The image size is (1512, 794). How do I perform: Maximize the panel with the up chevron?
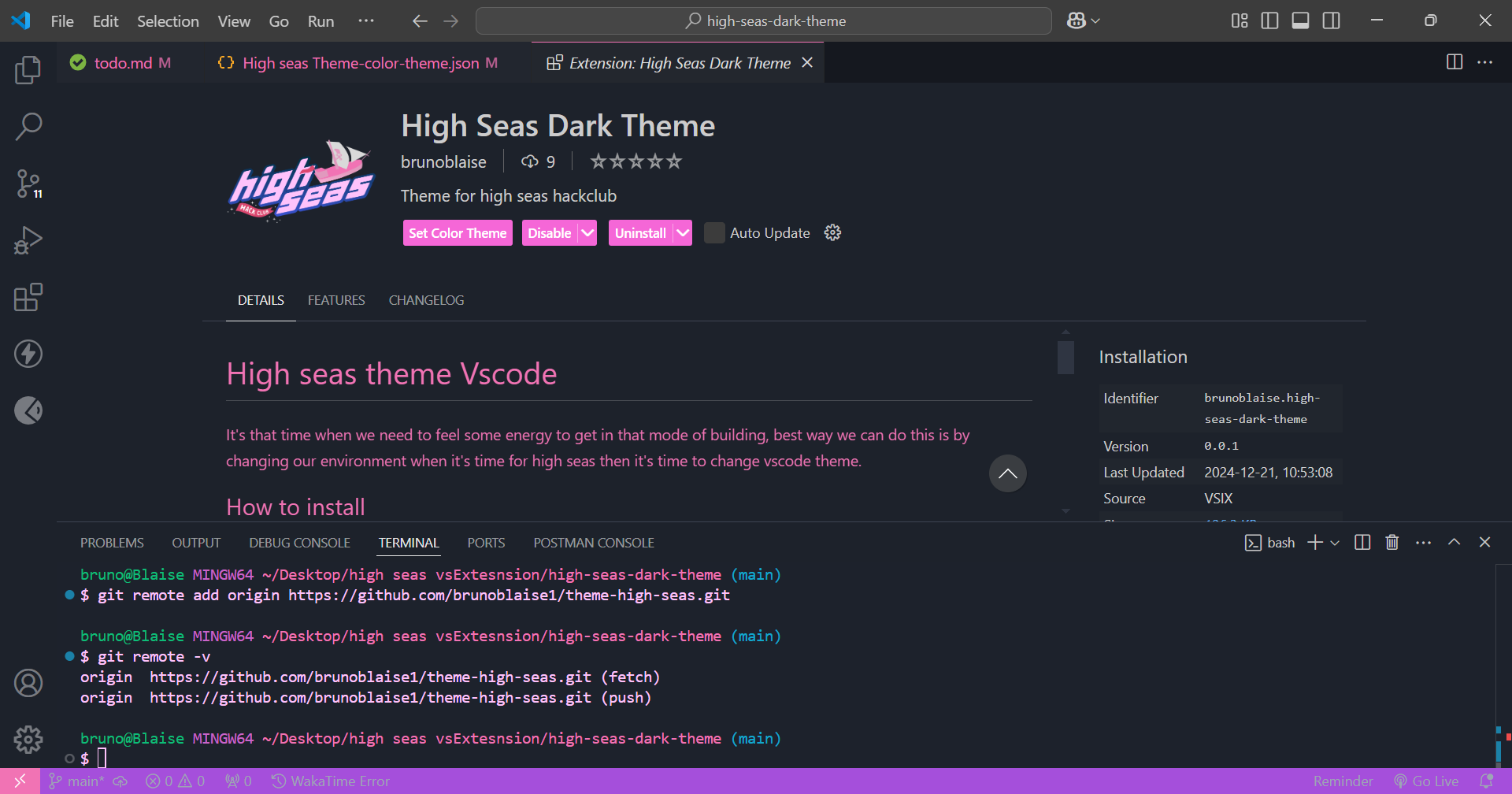(x=1454, y=542)
